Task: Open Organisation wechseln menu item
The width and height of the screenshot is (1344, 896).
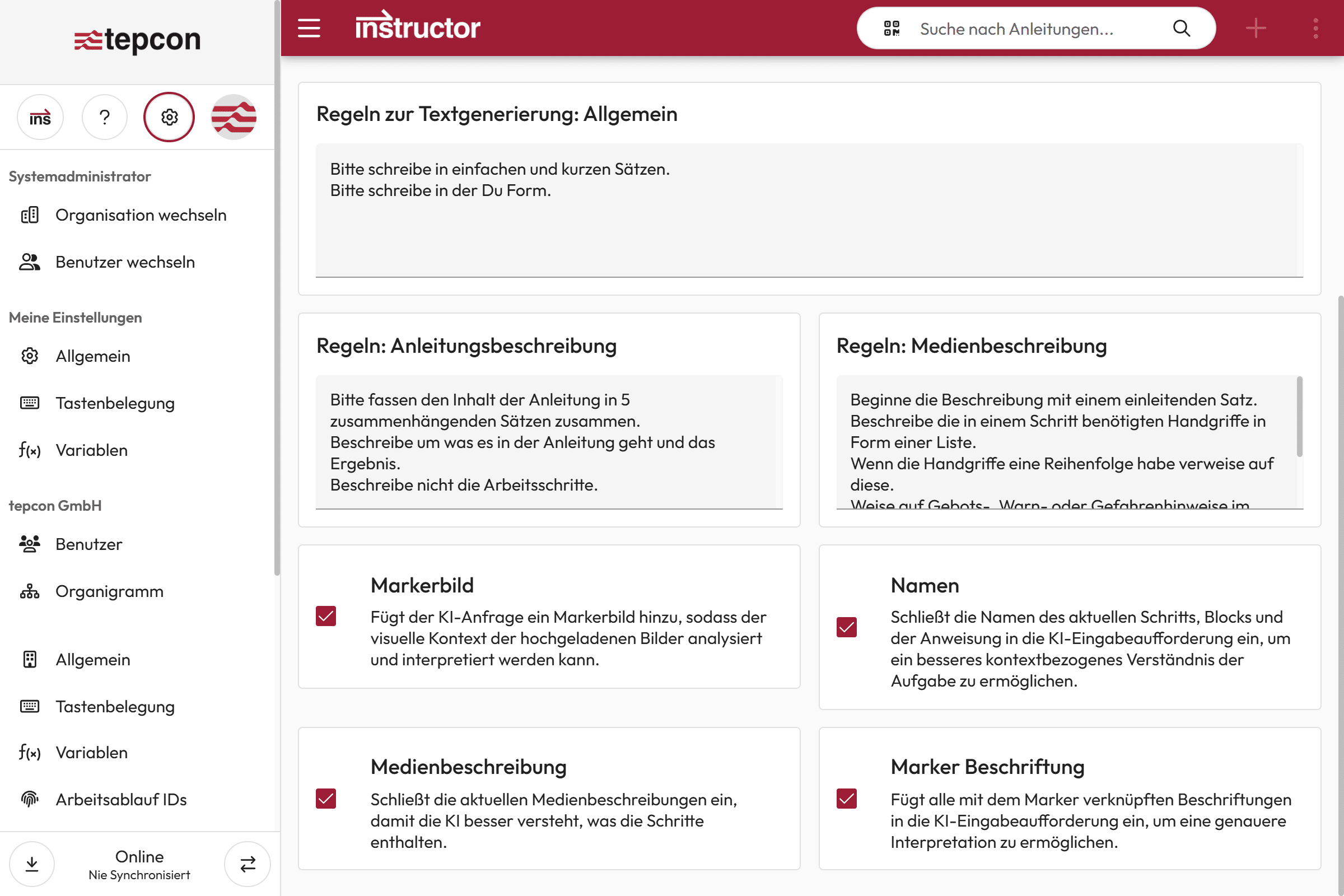Action: coord(141,215)
